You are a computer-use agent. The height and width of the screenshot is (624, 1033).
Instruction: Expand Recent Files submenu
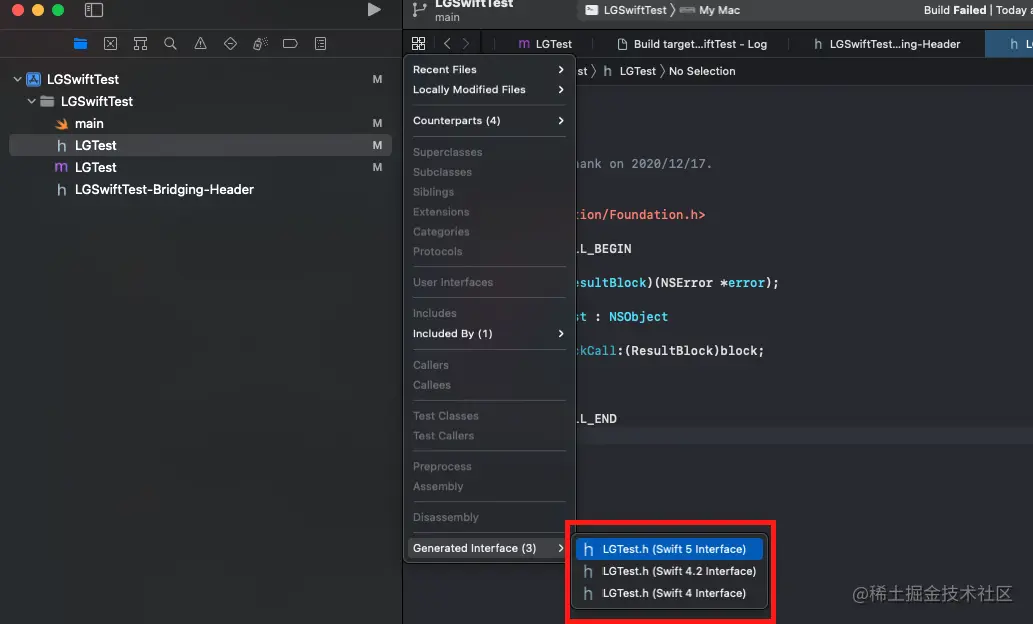tap(488, 69)
